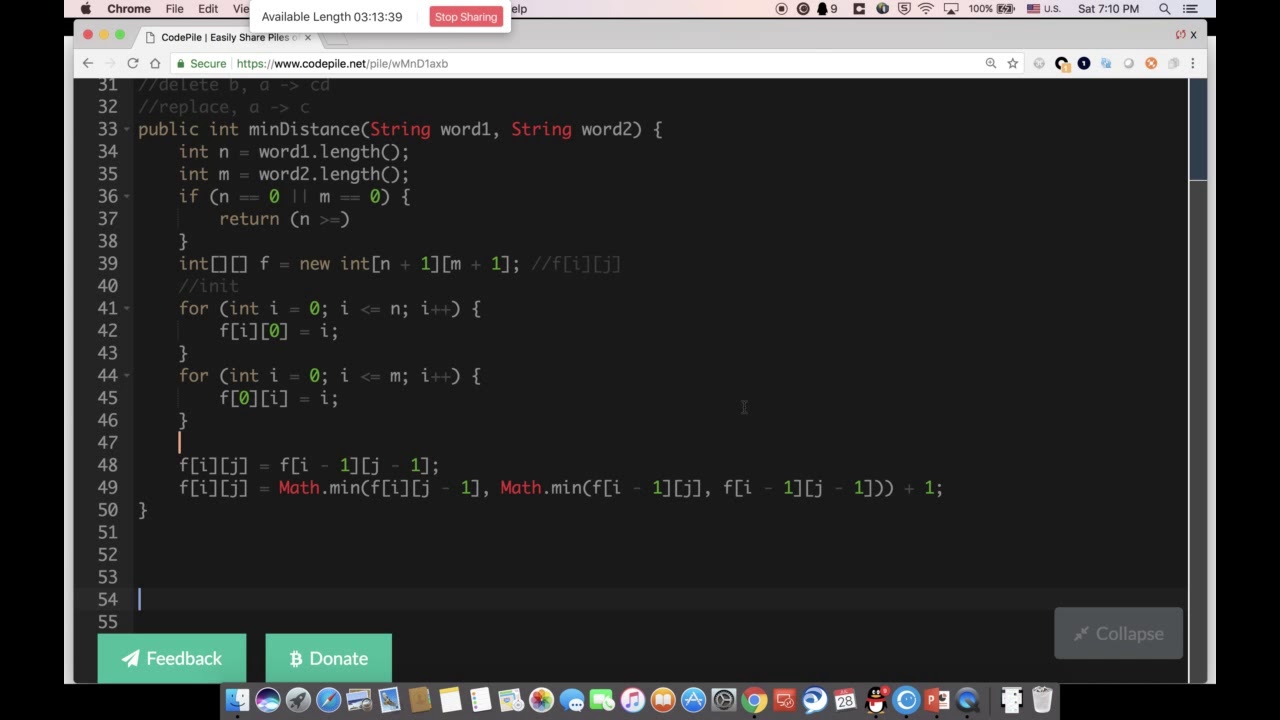1280x720 pixels.
Task: Open Safari compass icon in dock
Action: [x=328, y=700]
